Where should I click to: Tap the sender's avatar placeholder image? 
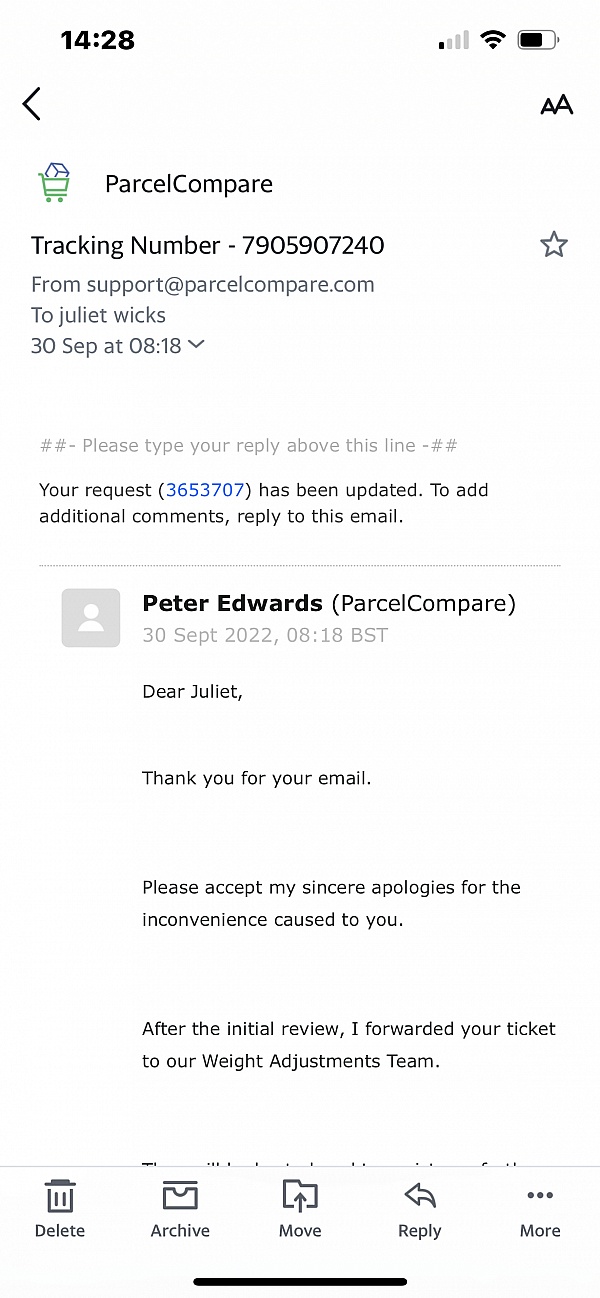(x=91, y=618)
